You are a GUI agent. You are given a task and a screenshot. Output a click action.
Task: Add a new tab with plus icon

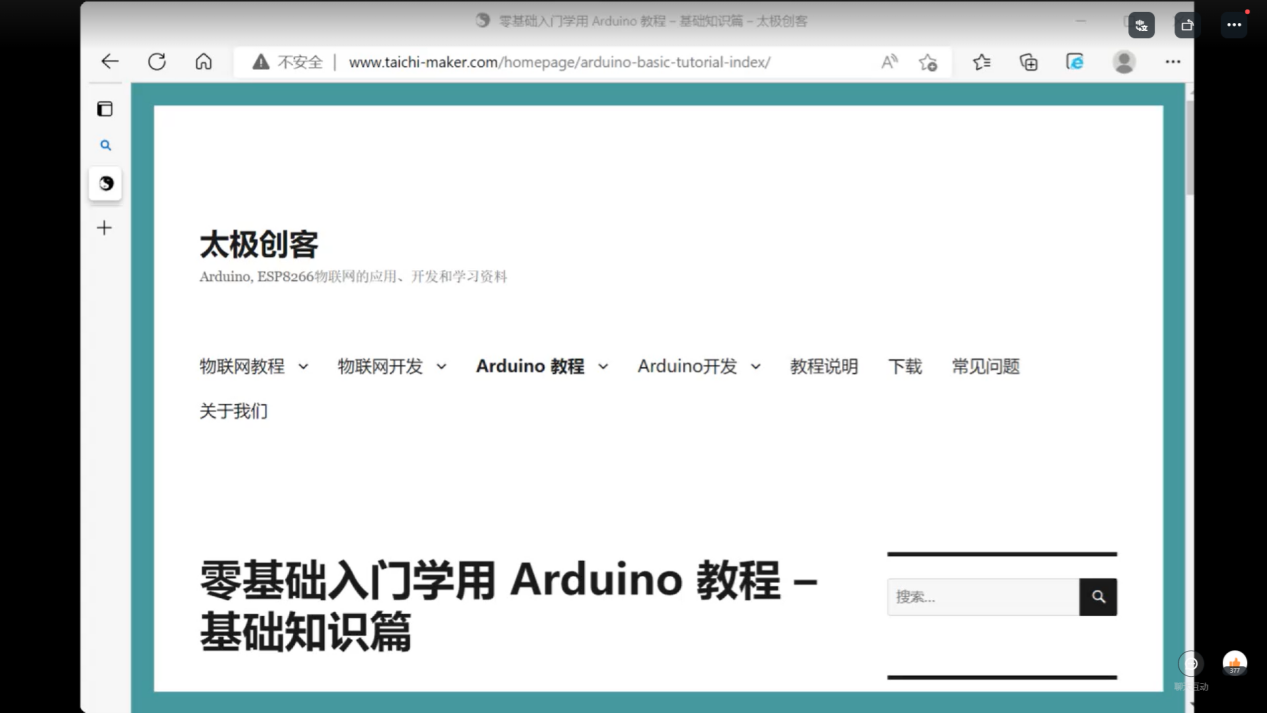pyautogui.click(x=105, y=228)
